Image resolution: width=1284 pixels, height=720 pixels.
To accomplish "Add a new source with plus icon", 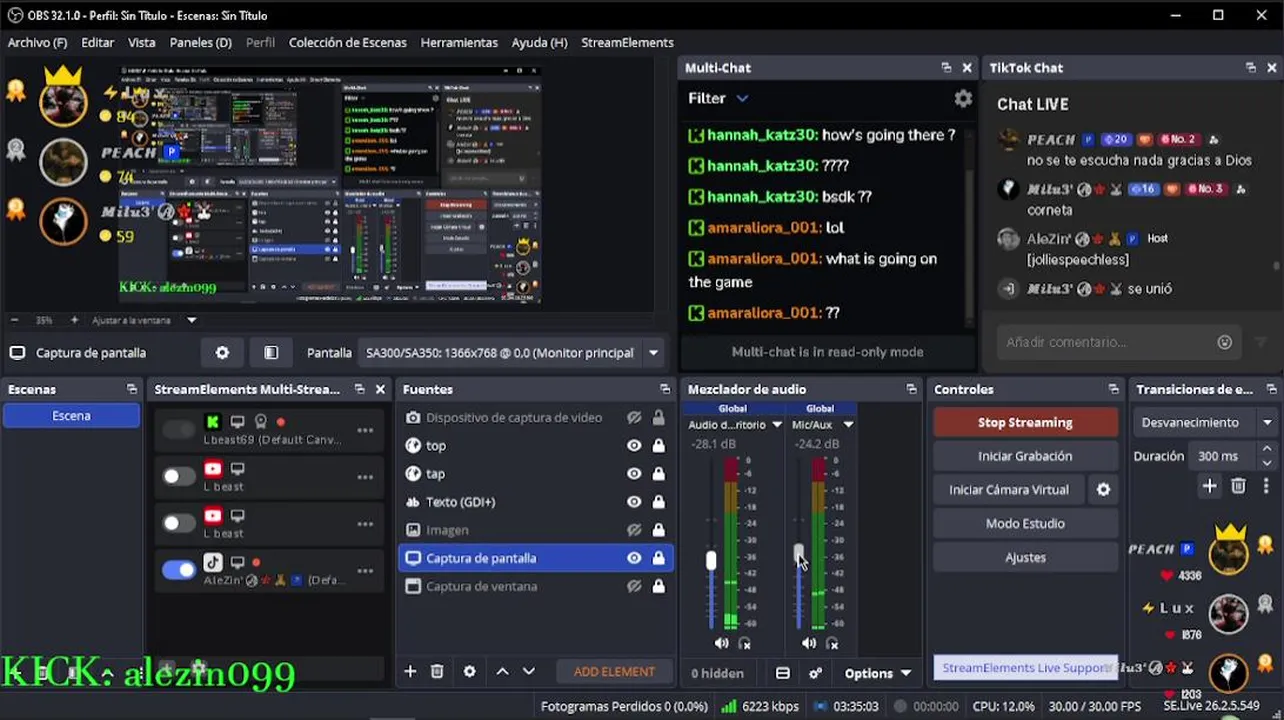I will coord(410,672).
